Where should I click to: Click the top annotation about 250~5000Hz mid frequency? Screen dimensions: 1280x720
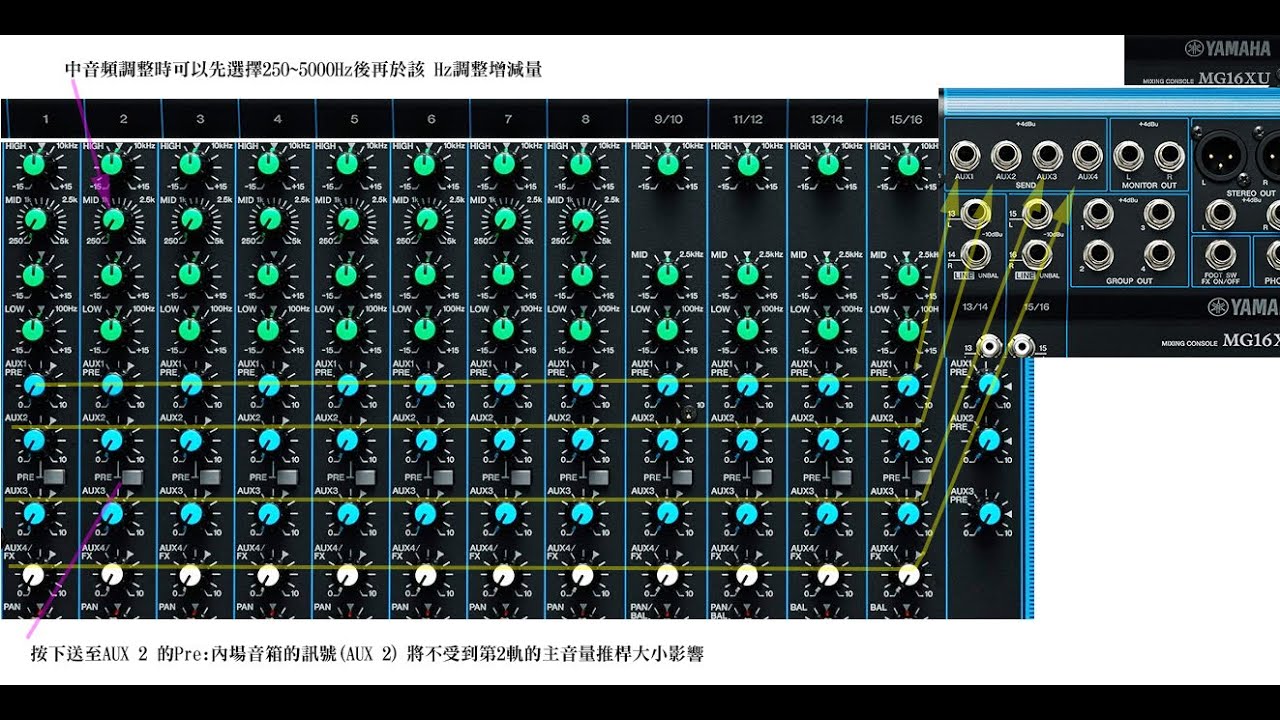tap(303, 70)
